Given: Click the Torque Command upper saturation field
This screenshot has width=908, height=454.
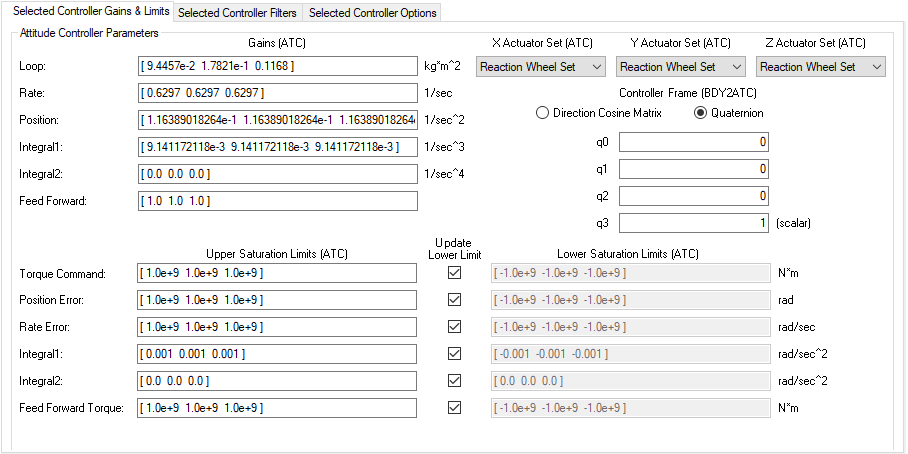Looking at the screenshot, I should [x=278, y=273].
